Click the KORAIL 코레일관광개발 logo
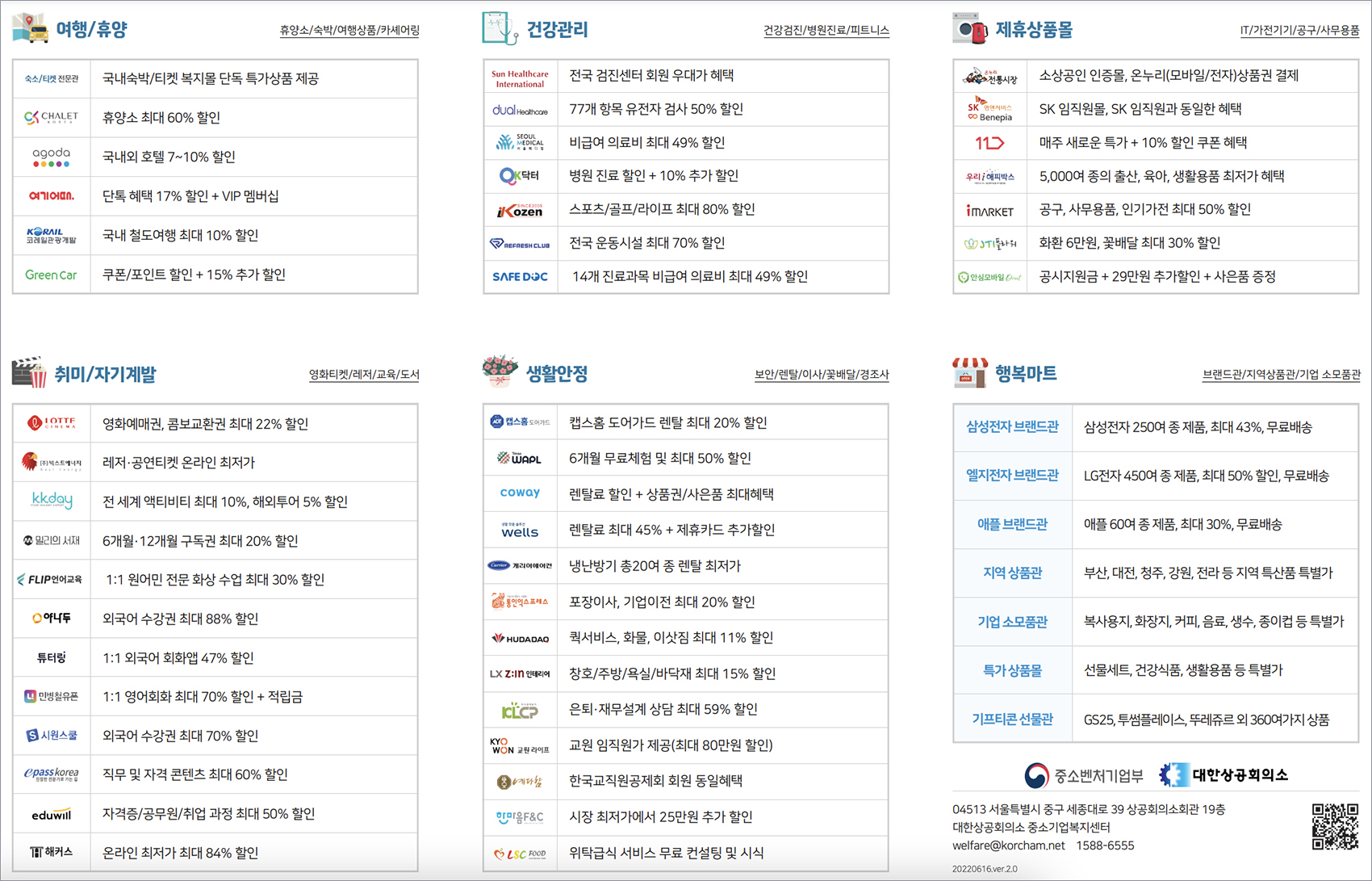 click(x=51, y=235)
